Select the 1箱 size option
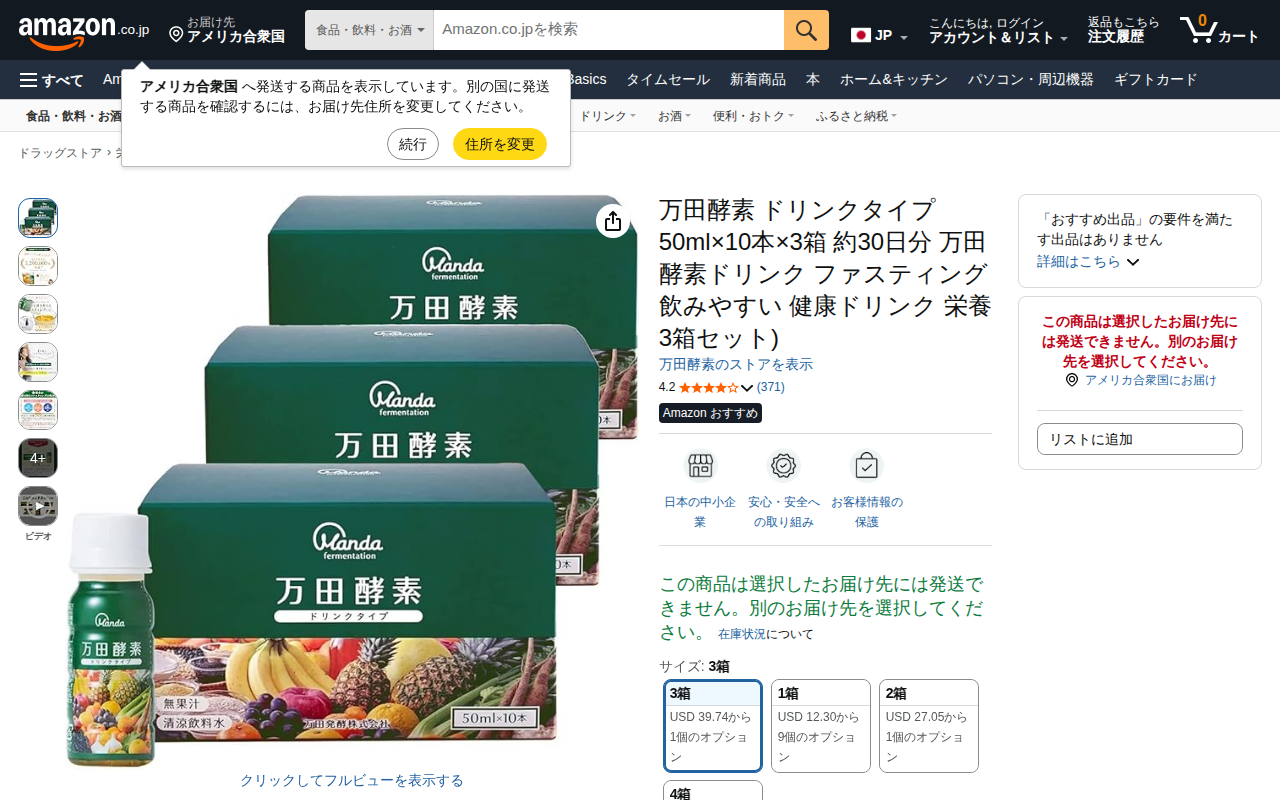This screenshot has width=1280, height=800. pos(821,726)
